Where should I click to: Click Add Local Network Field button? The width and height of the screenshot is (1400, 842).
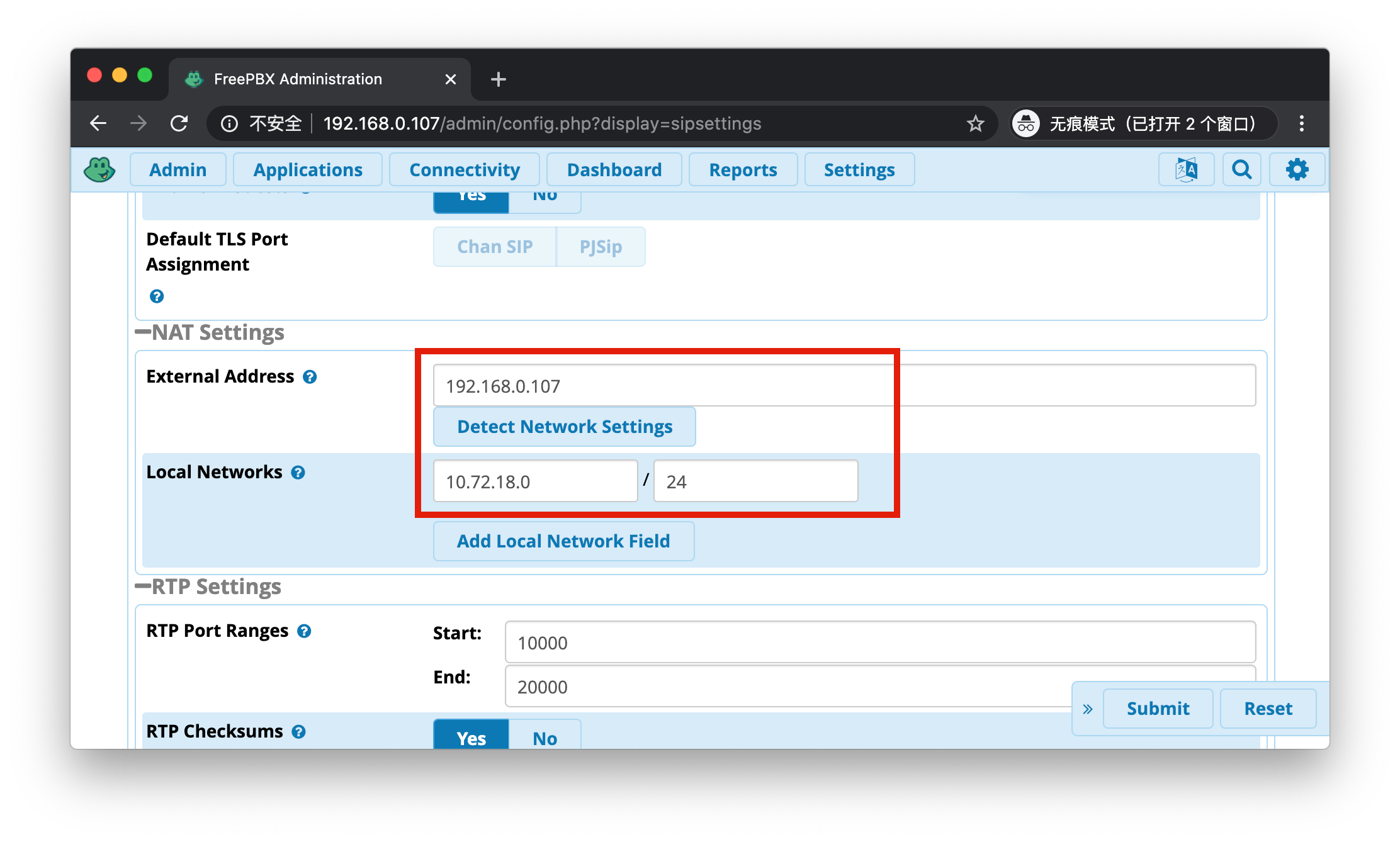[x=562, y=540]
